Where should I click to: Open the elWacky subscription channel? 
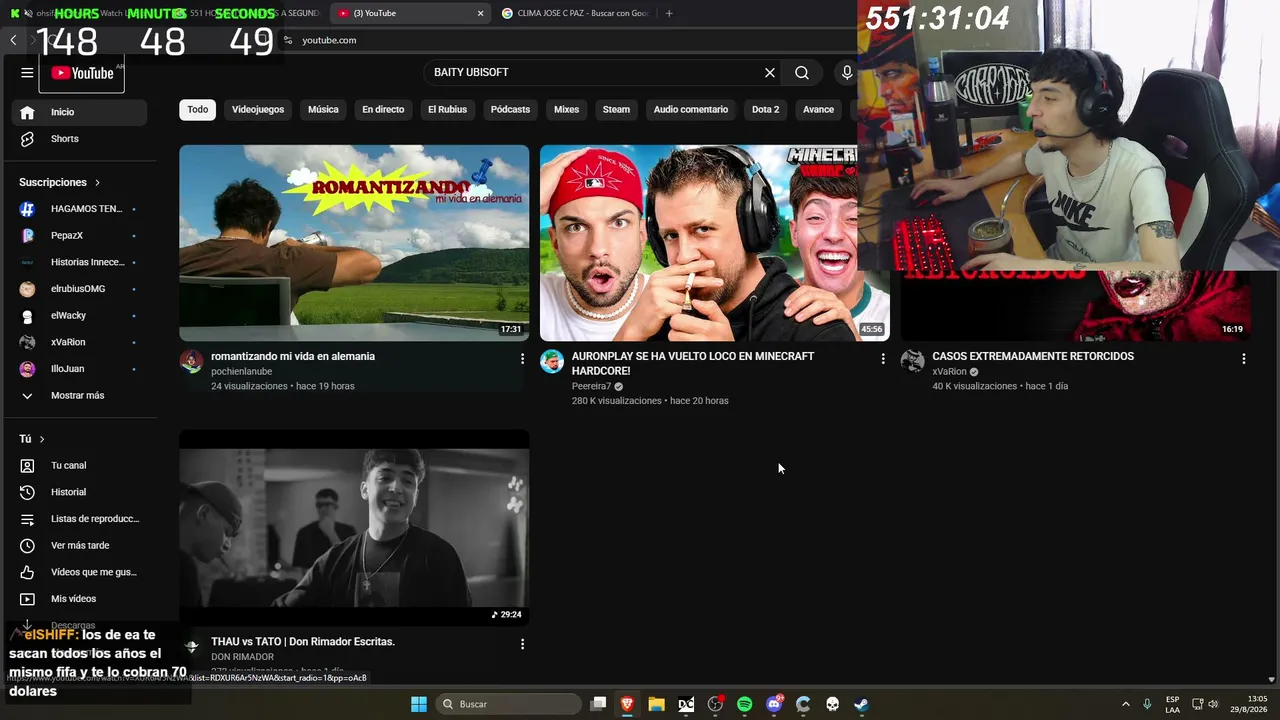tap(79, 316)
